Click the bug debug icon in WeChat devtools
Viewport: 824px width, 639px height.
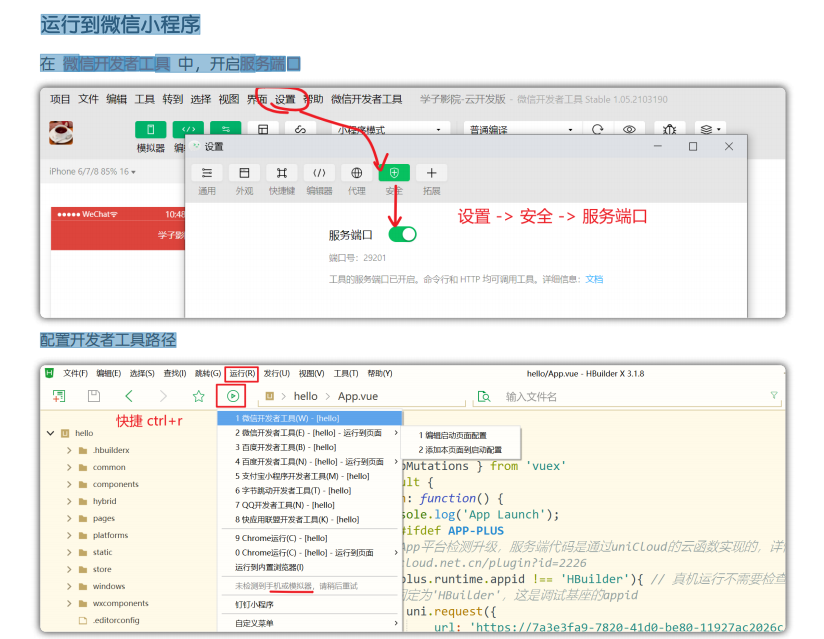point(670,129)
